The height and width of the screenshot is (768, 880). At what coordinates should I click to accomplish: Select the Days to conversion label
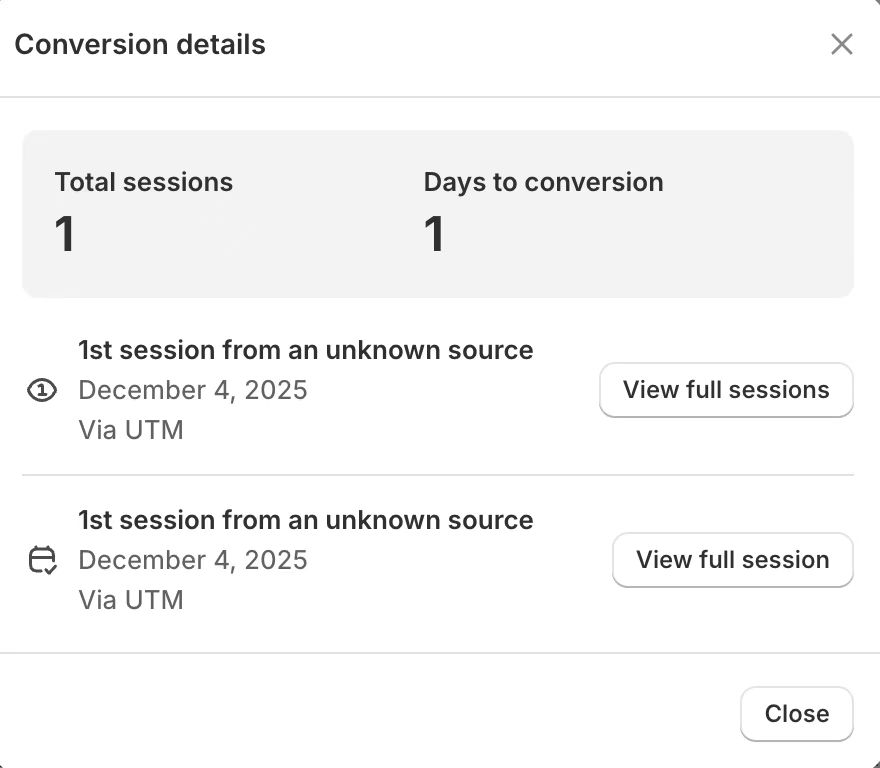[543, 182]
